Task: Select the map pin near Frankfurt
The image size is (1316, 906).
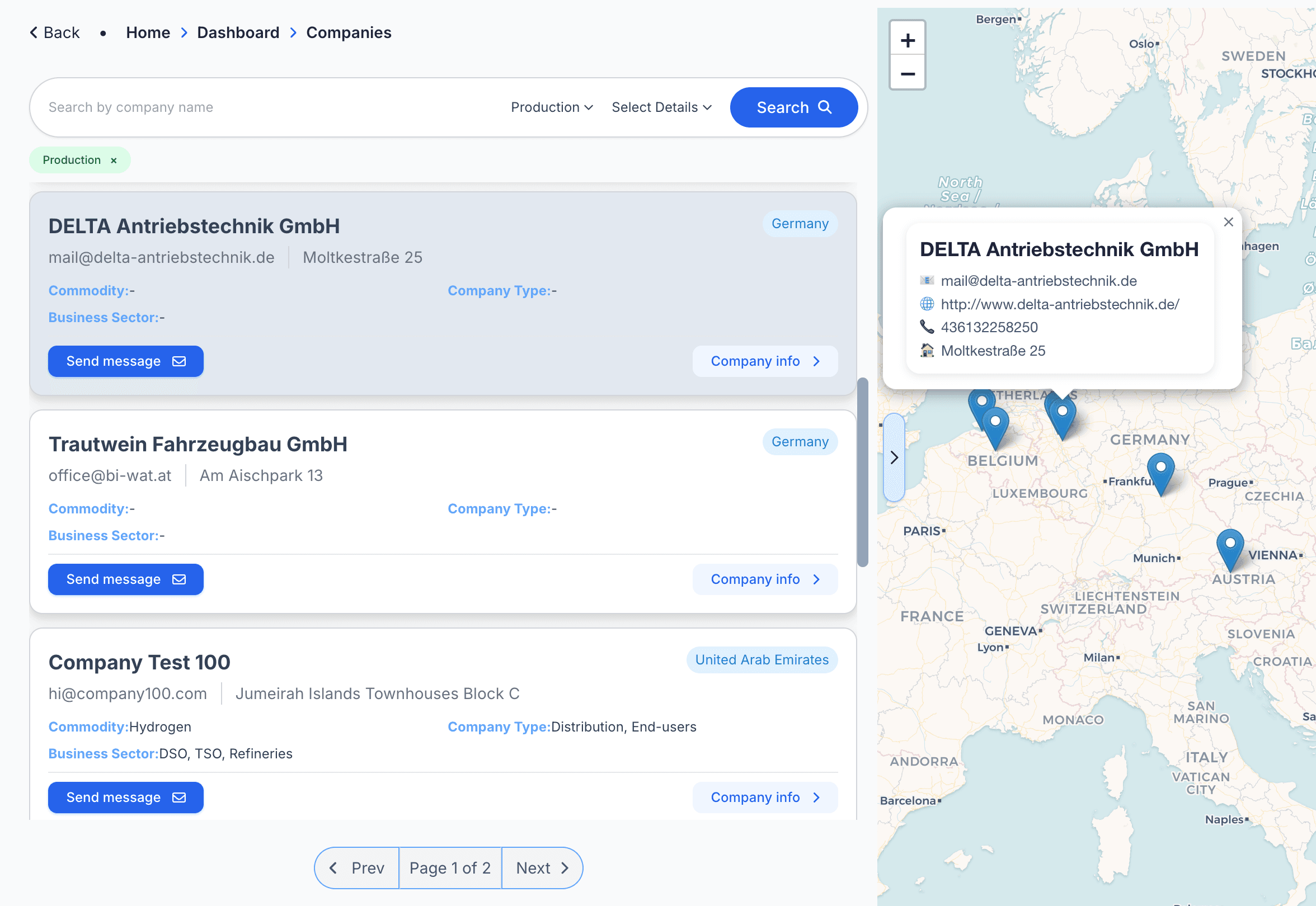Action: (x=1160, y=474)
